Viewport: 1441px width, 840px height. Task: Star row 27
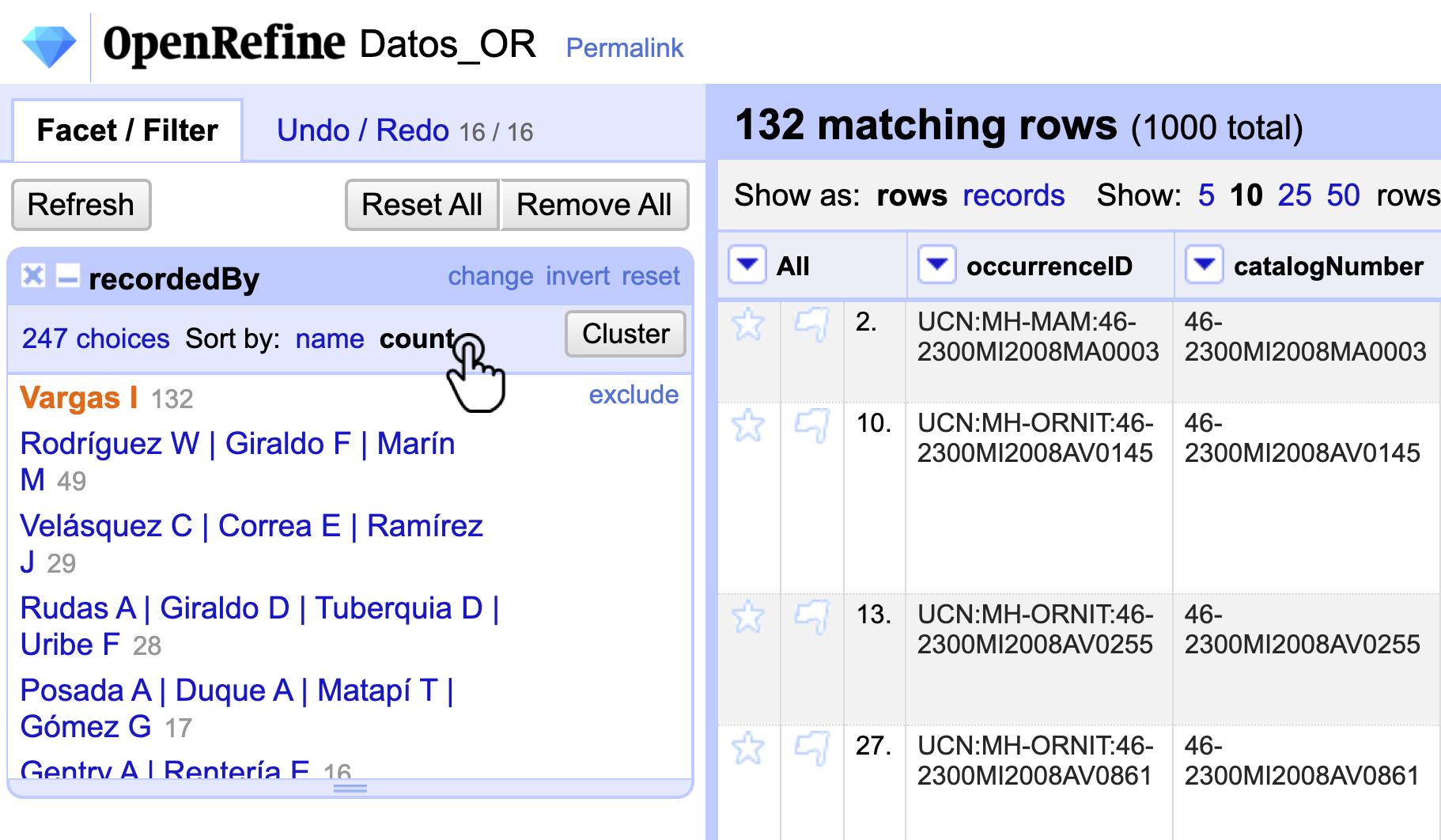748,748
